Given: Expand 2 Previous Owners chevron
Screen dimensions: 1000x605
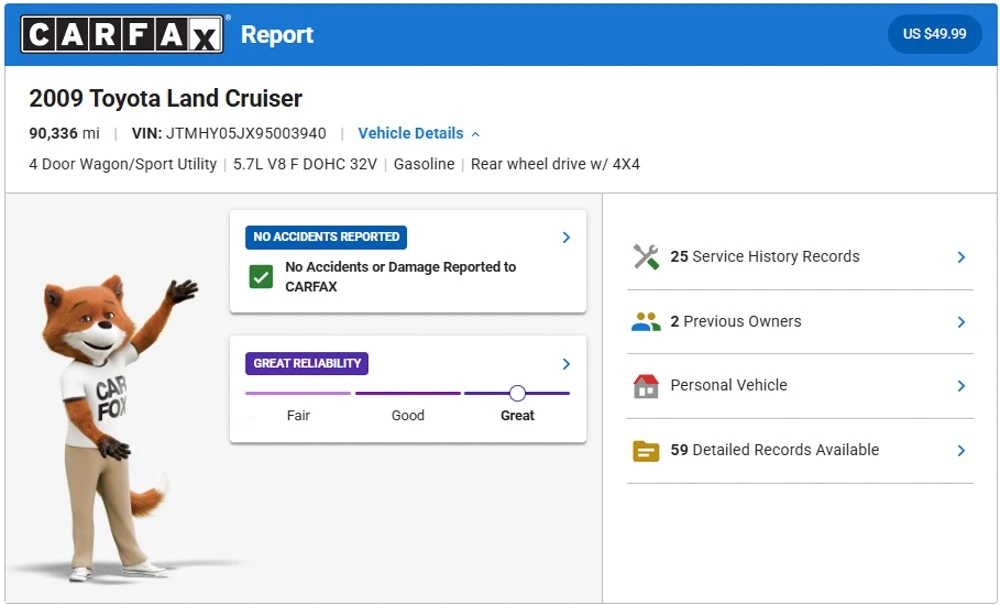Looking at the screenshot, I should [961, 322].
